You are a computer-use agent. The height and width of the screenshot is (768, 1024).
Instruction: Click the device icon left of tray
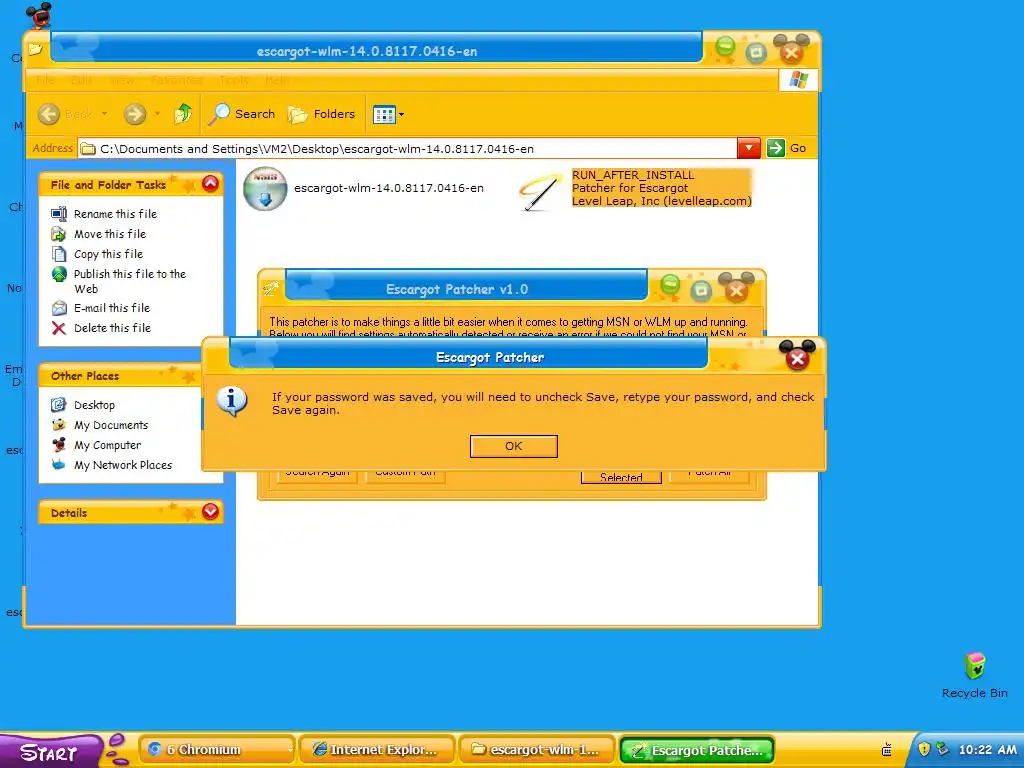pos(887,749)
